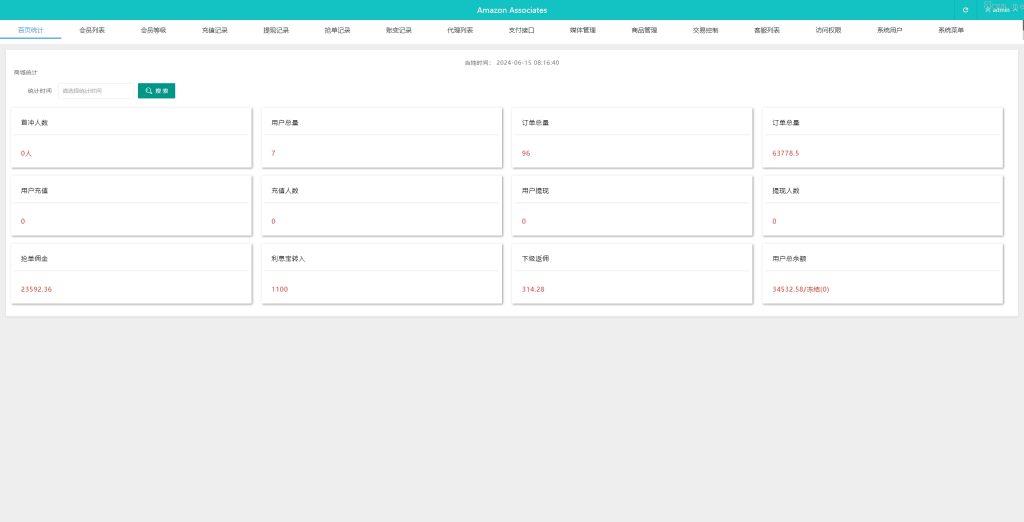Viewport: 1024px width, 522px height.
Task: Select the 系统用户 tab
Action: click(x=889, y=31)
